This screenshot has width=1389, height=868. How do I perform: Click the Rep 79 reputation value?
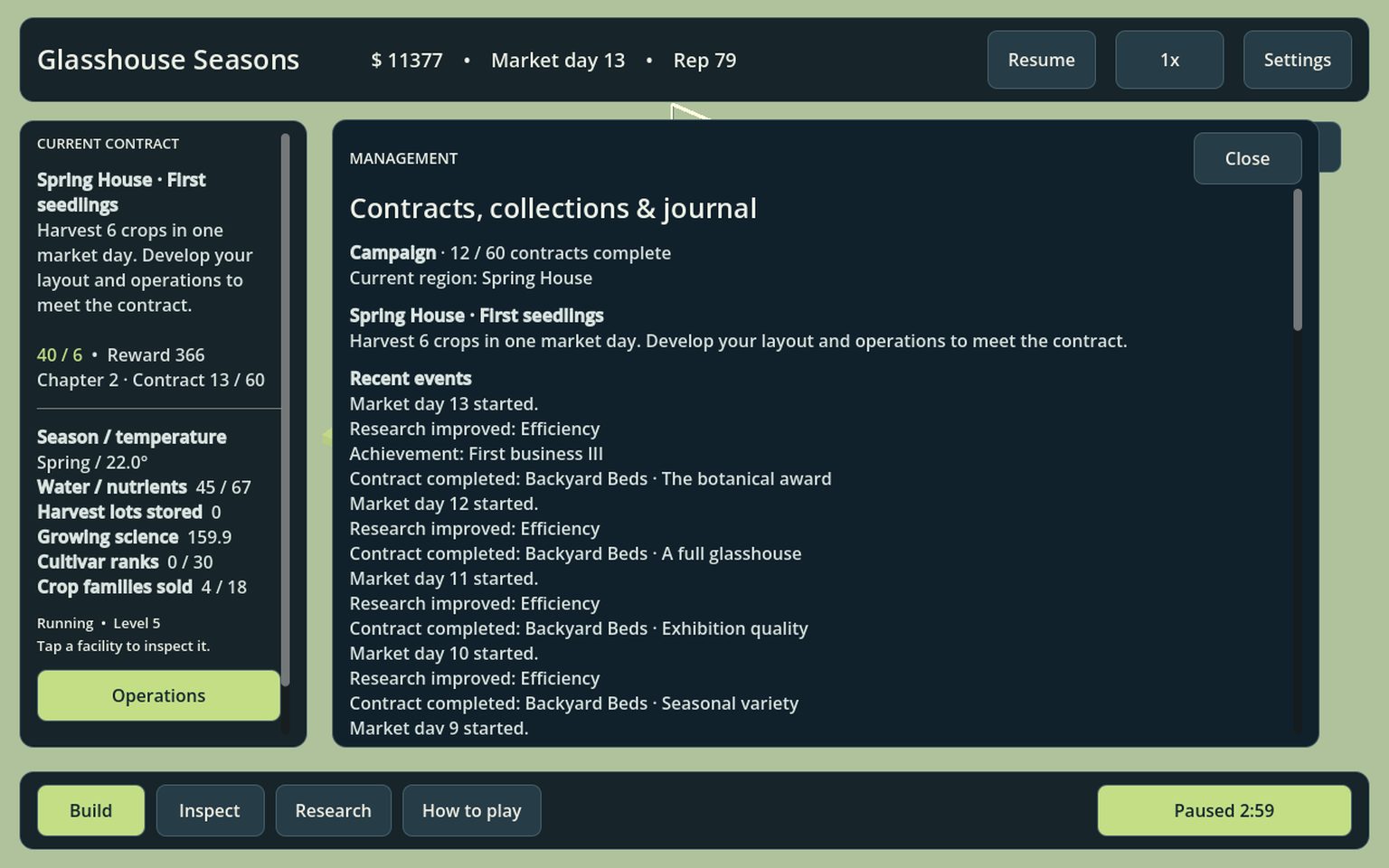(x=704, y=61)
